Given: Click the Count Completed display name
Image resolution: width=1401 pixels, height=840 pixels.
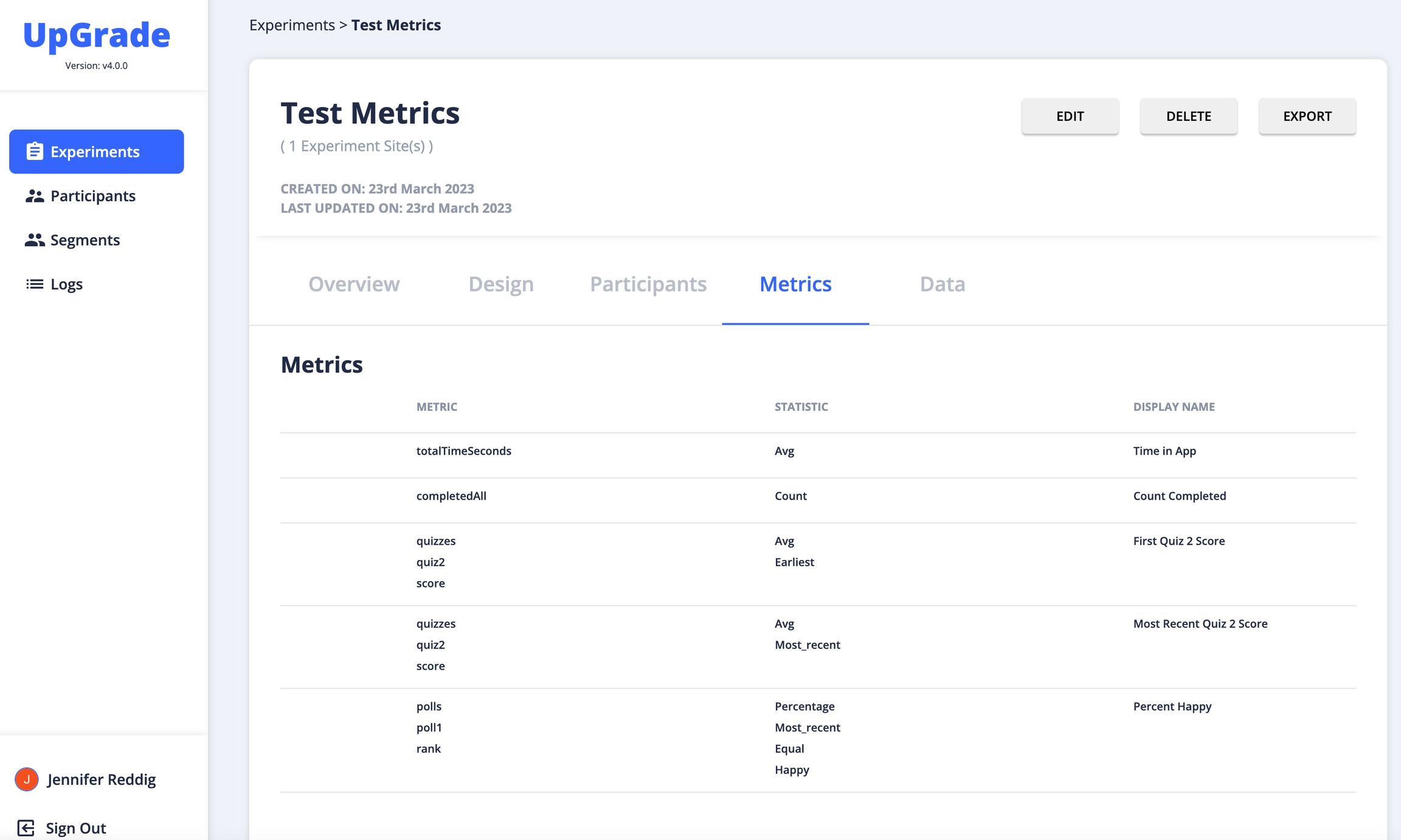Looking at the screenshot, I should point(1180,496).
